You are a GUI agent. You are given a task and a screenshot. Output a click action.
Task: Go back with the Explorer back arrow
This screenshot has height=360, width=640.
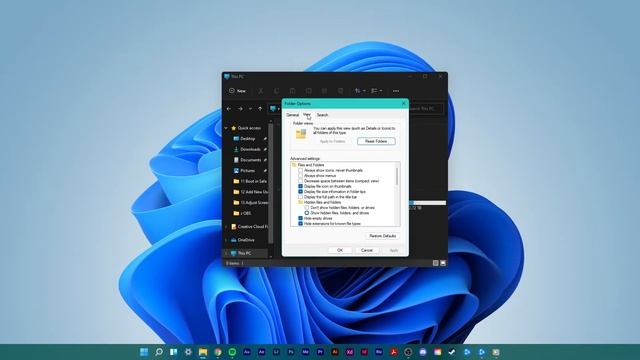(229, 109)
